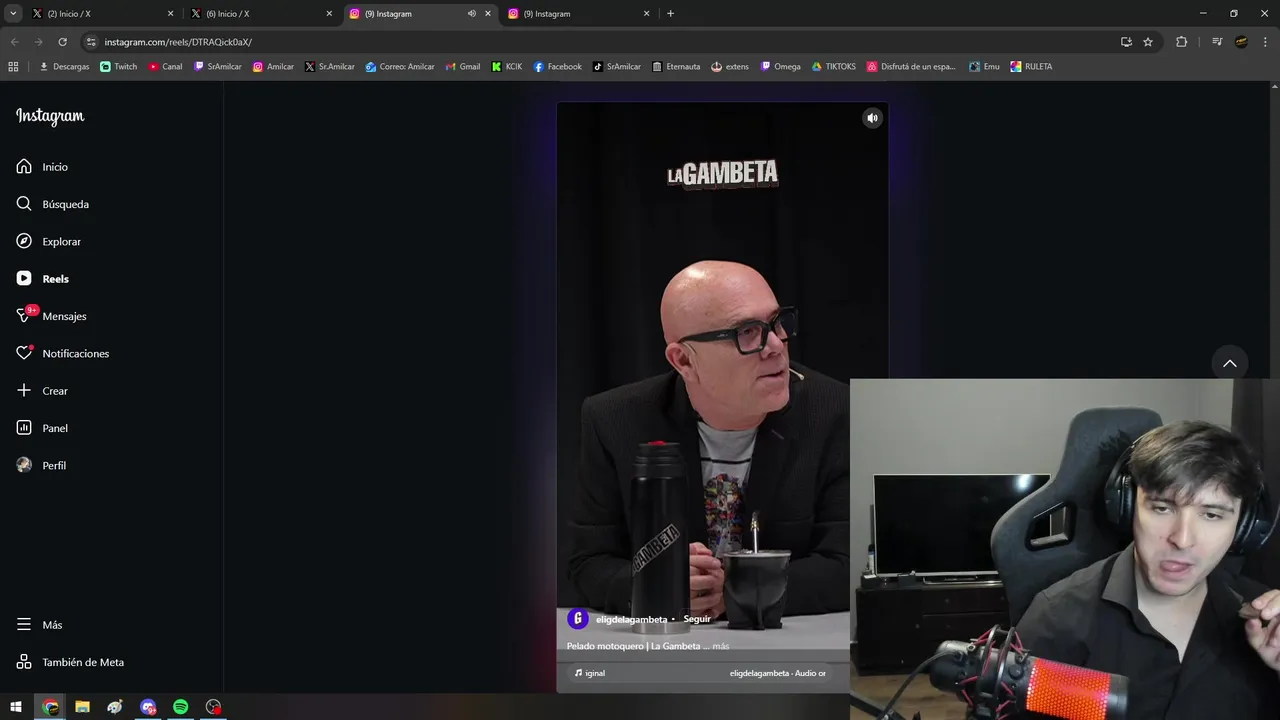Screen dimensions: 1280x720
Task: Mute the tab with the audio icon
Action: pyautogui.click(x=471, y=14)
